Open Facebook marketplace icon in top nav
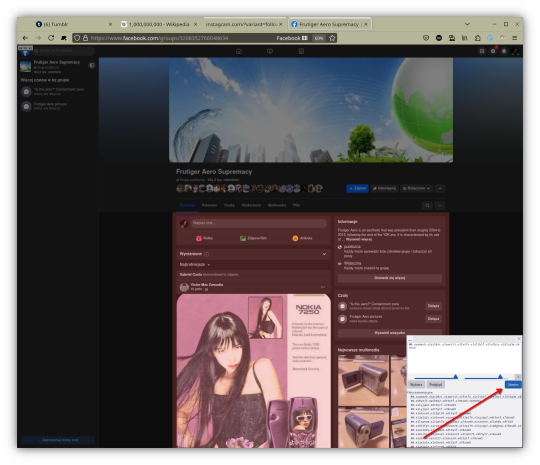This screenshot has width=540, height=465. (x=301, y=51)
